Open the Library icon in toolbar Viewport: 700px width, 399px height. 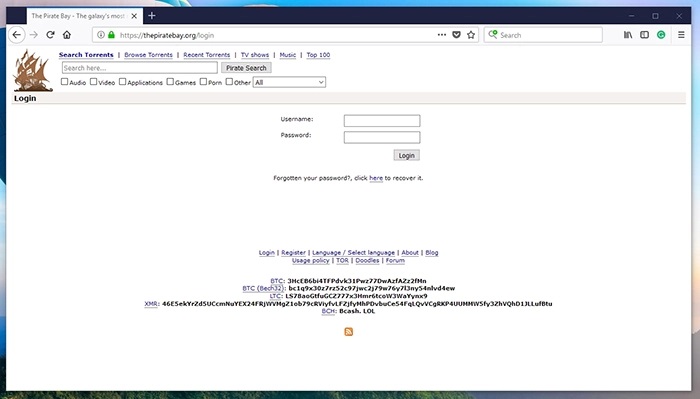(628, 35)
